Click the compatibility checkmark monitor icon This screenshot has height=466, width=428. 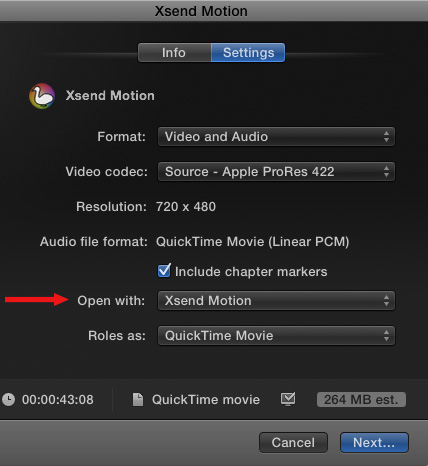(288, 399)
